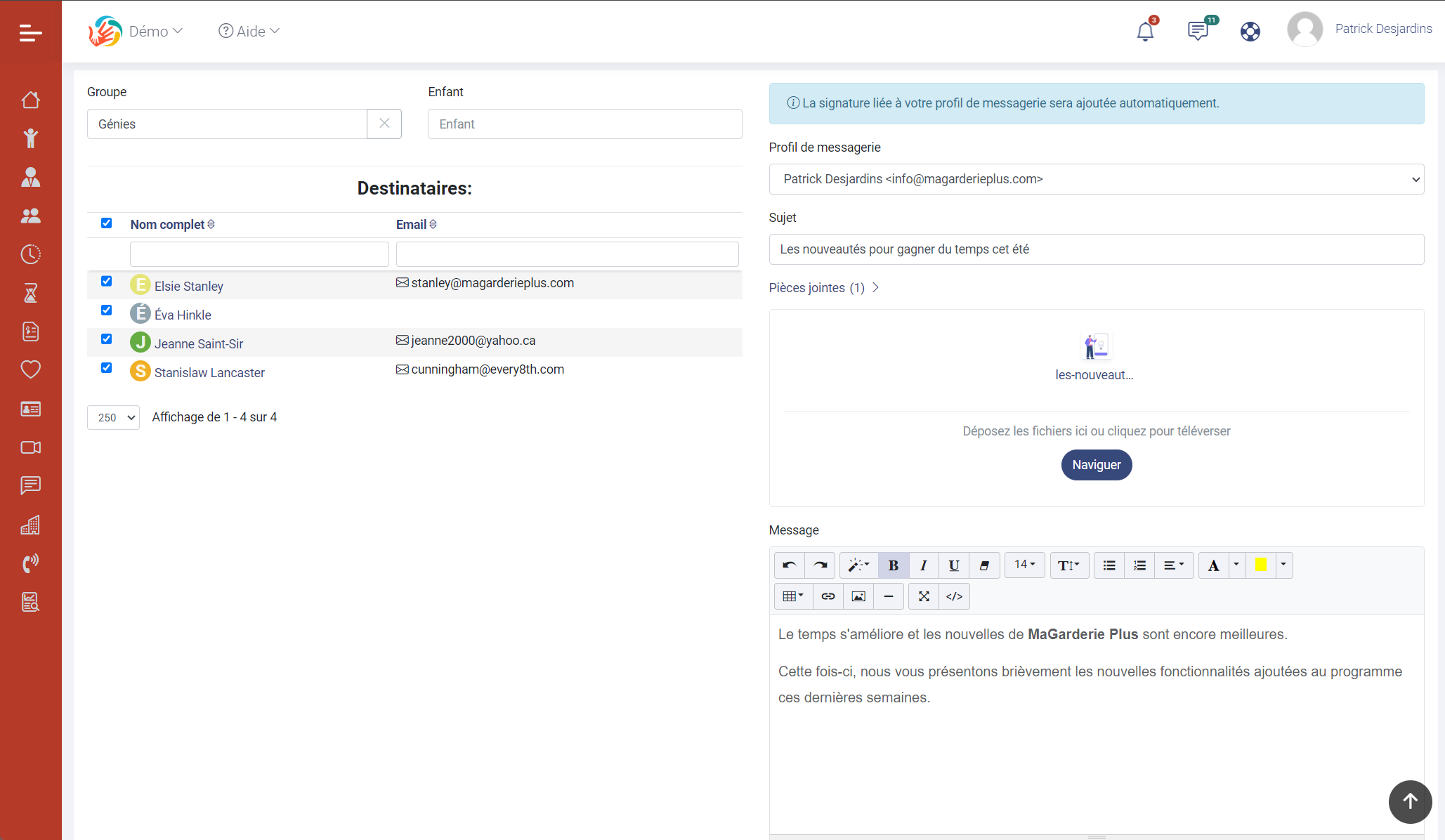Toggle the select-all recipients checkbox
Image resolution: width=1445 pixels, height=840 pixels.
click(x=106, y=223)
